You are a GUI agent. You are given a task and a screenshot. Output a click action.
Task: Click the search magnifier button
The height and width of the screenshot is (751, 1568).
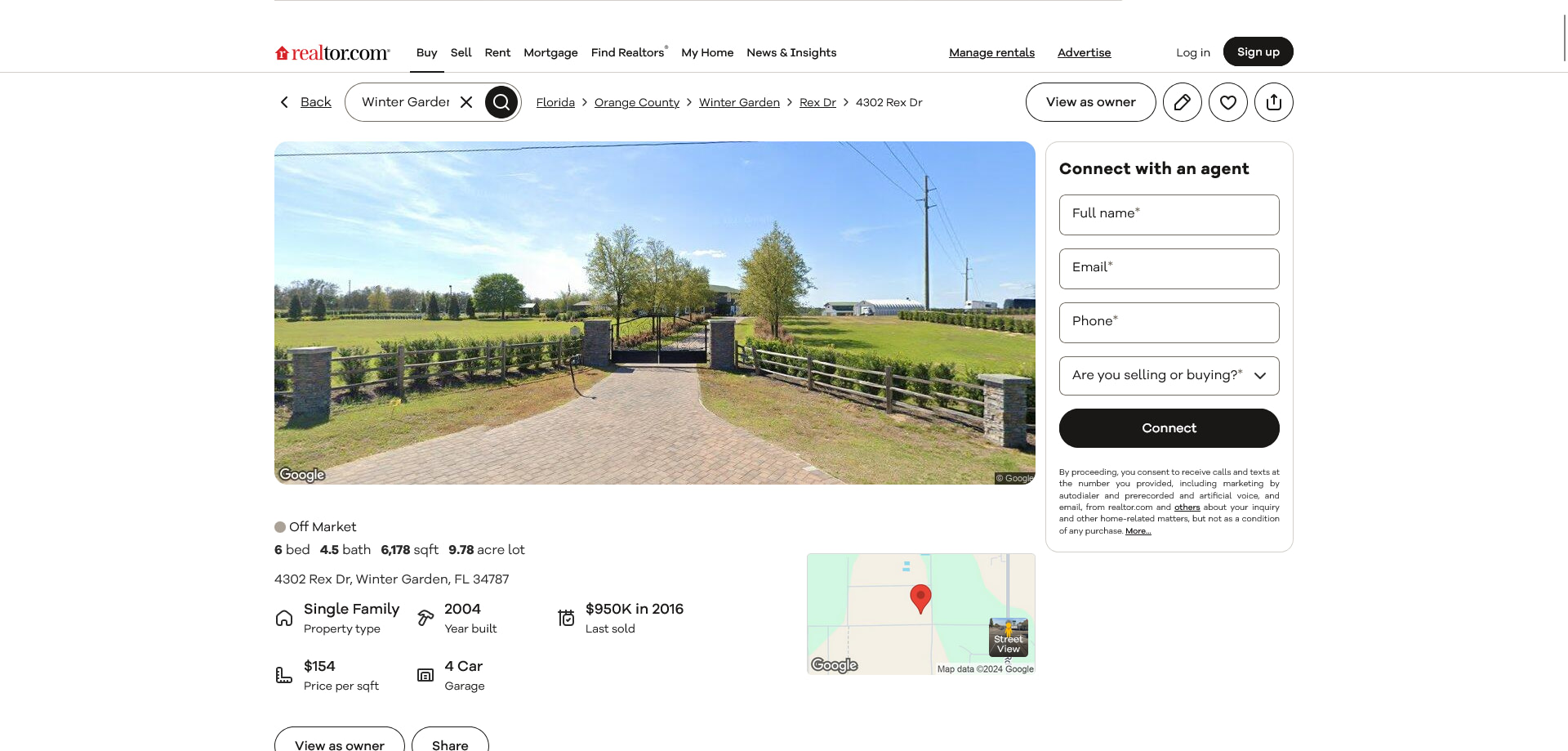[501, 102]
